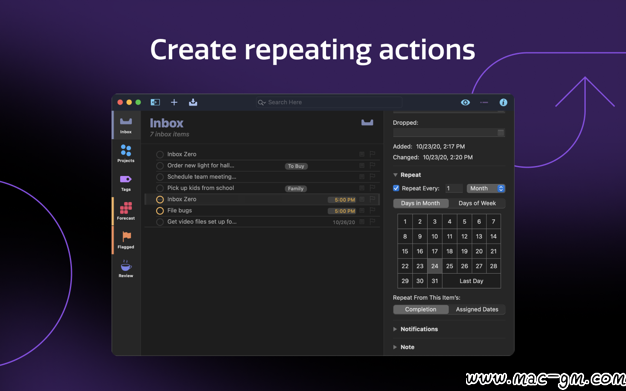
Task: Click the Dropped date field
Action: pyautogui.click(x=449, y=133)
